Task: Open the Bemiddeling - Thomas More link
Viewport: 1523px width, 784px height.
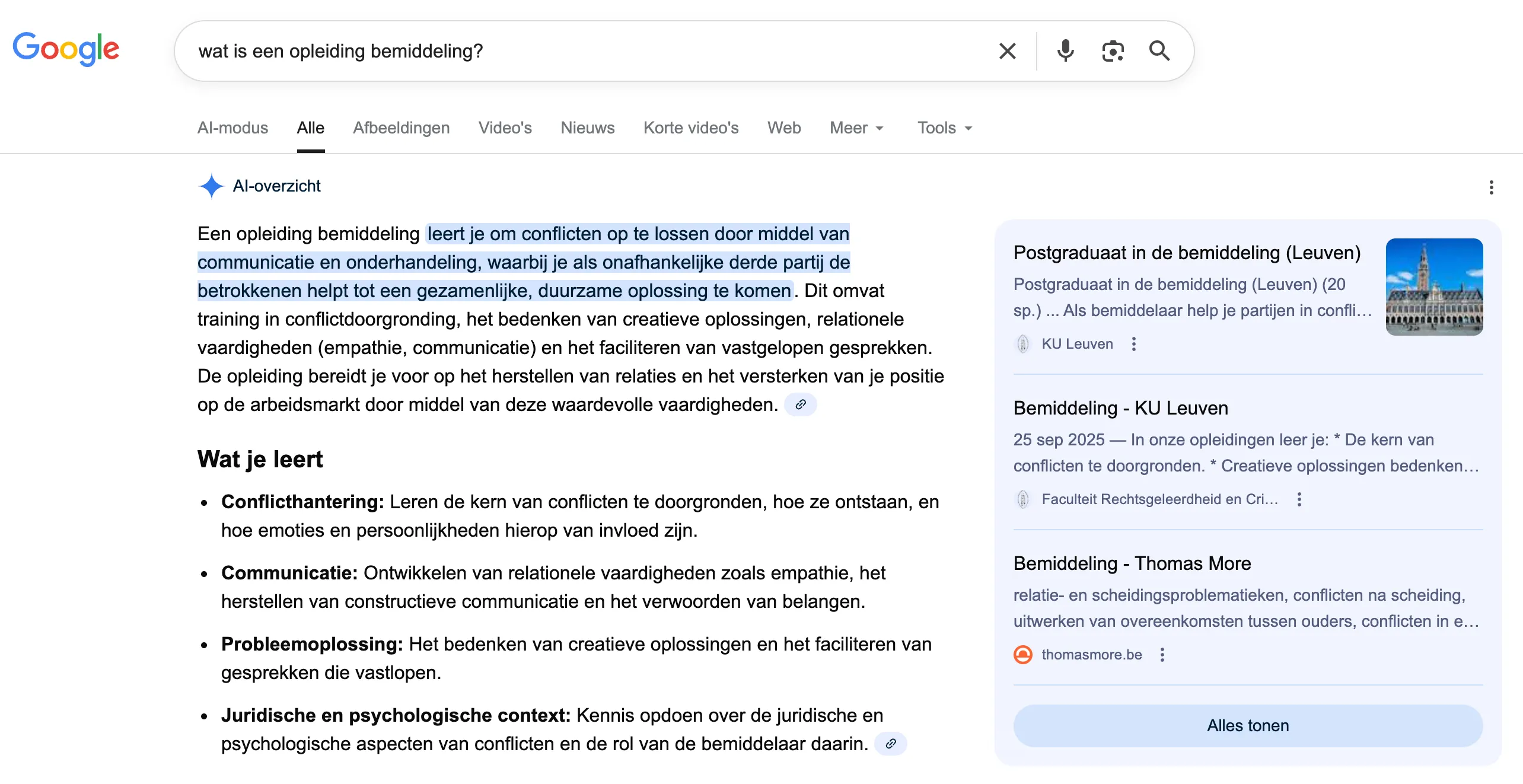Action: [1132, 563]
